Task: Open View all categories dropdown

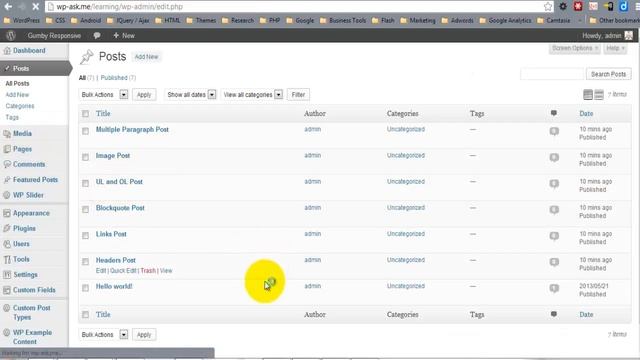Action: [x=252, y=95]
